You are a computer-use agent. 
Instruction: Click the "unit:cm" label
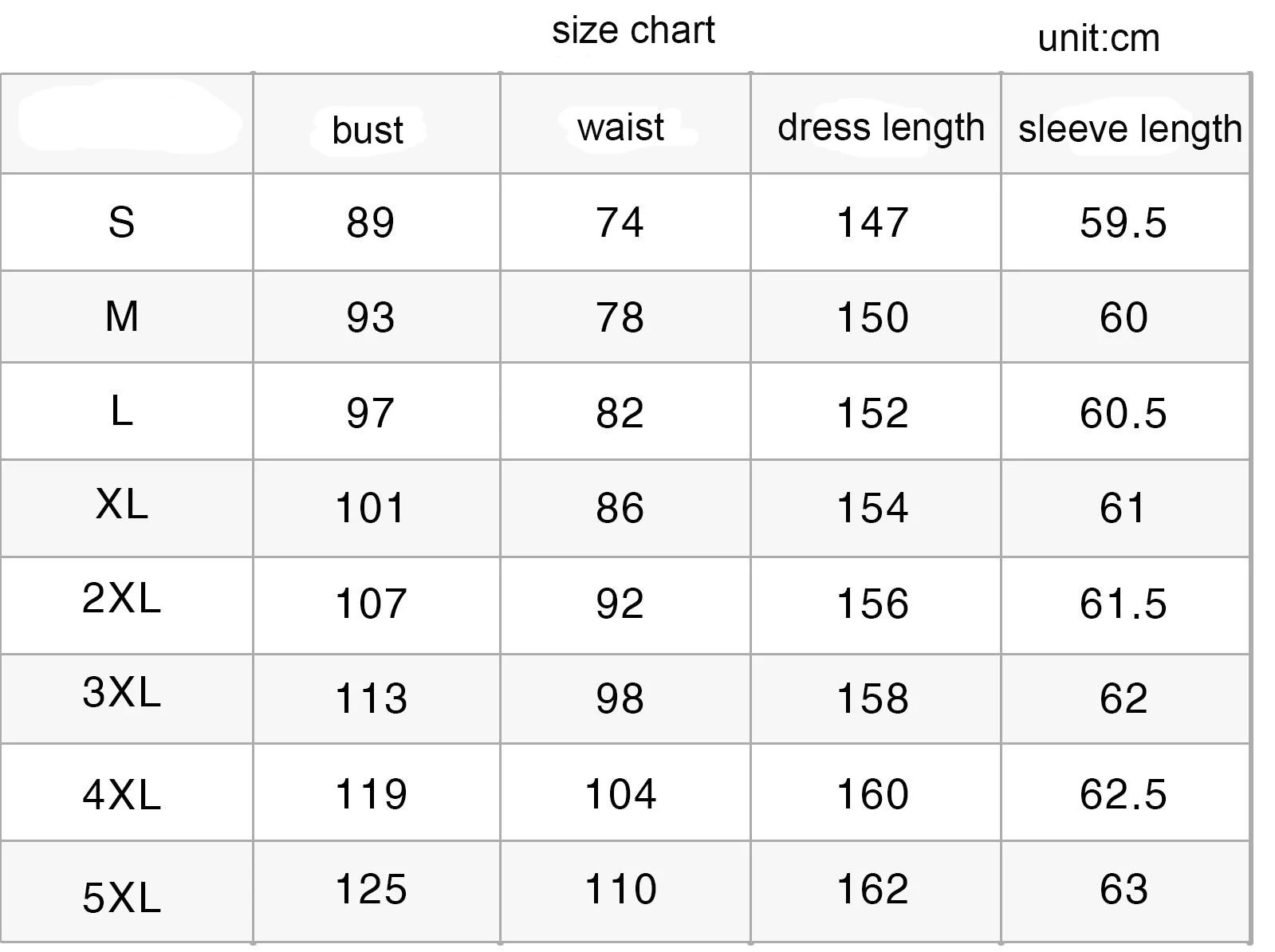point(1099,39)
